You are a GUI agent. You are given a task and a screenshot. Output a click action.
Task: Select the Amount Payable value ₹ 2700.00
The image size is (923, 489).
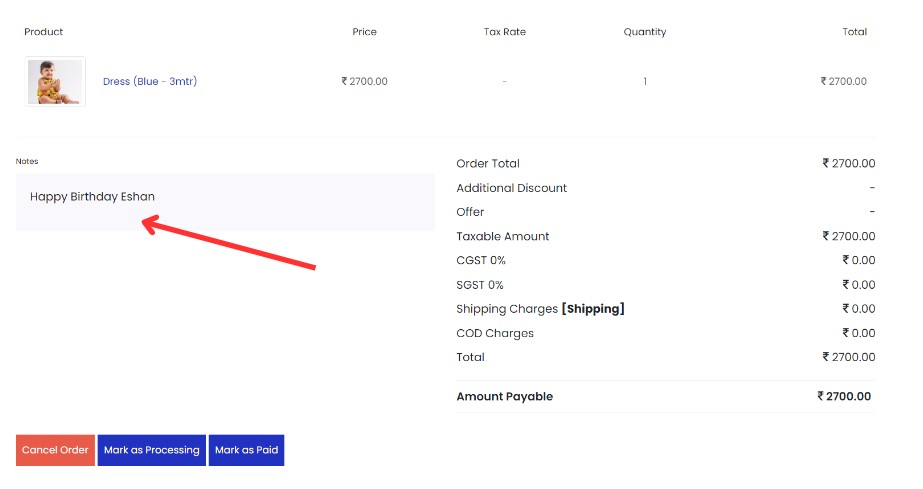pyautogui.click(x=844, y=396)
